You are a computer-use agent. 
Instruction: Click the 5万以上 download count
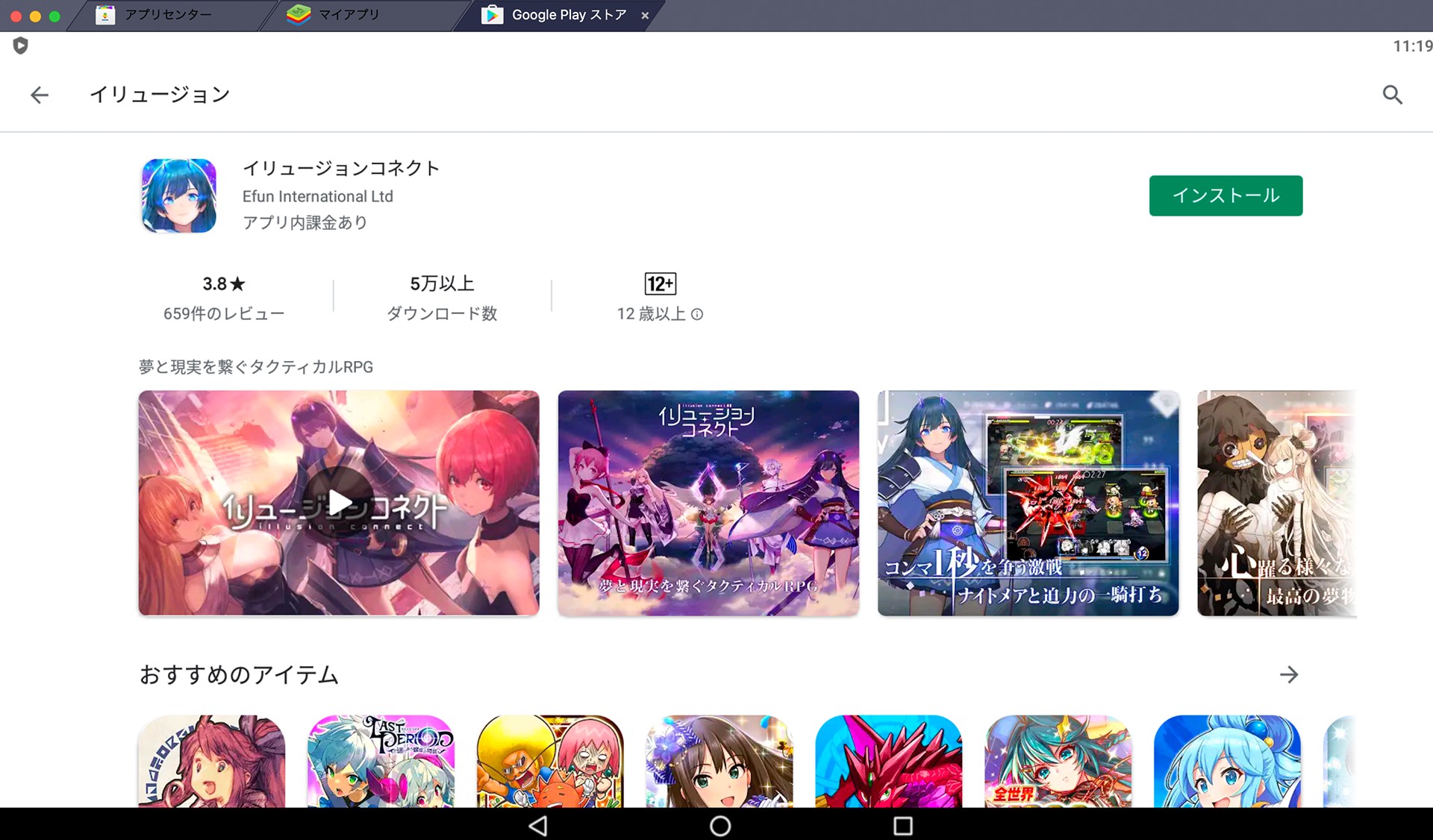[x=442, y=283]
